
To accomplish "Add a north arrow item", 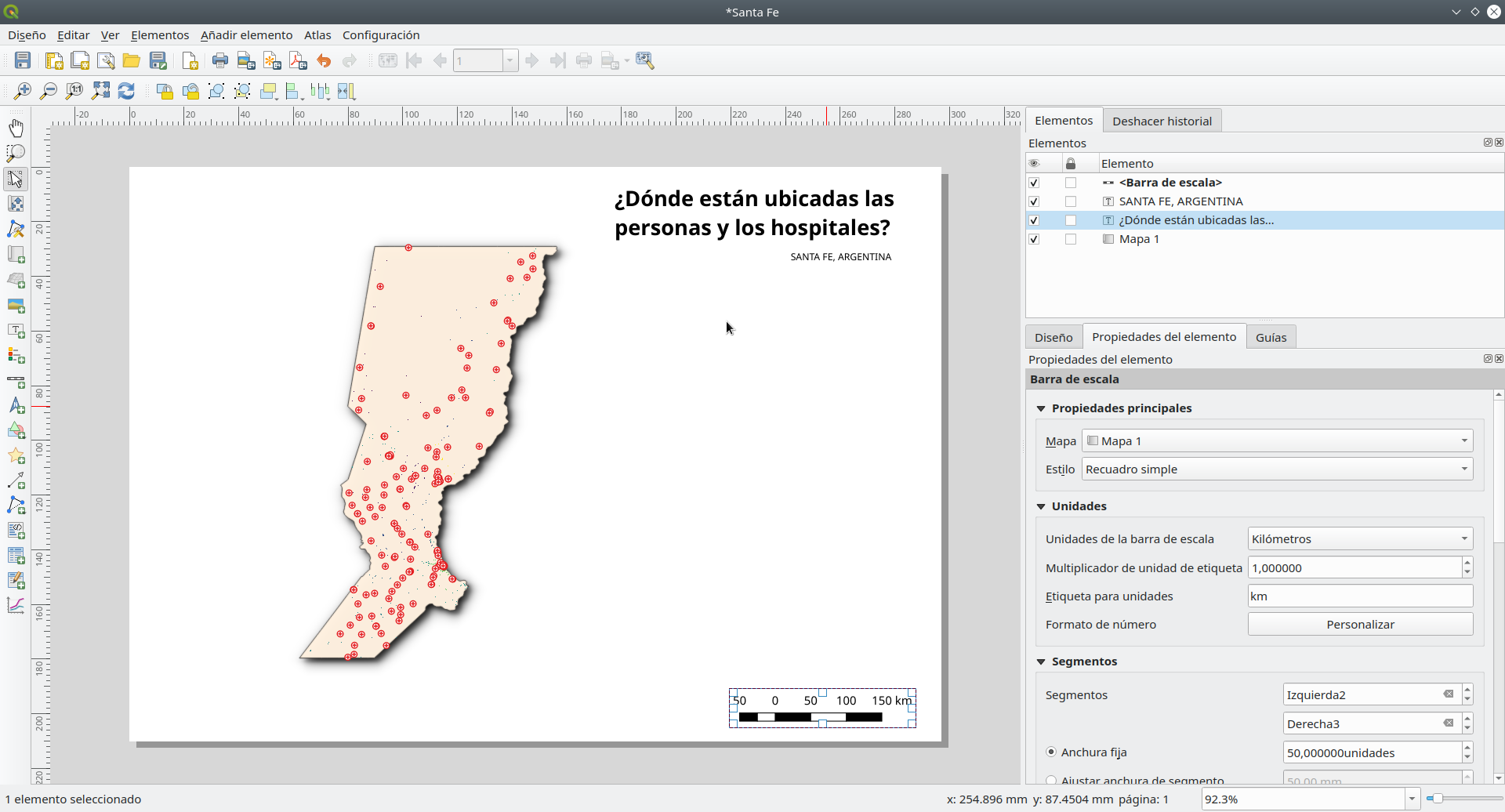I will [16, 406].
